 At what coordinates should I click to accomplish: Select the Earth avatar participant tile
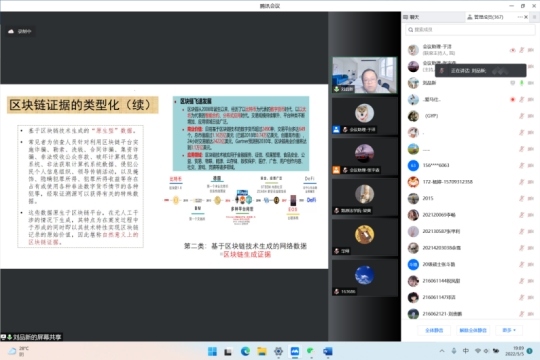point(364,278)
